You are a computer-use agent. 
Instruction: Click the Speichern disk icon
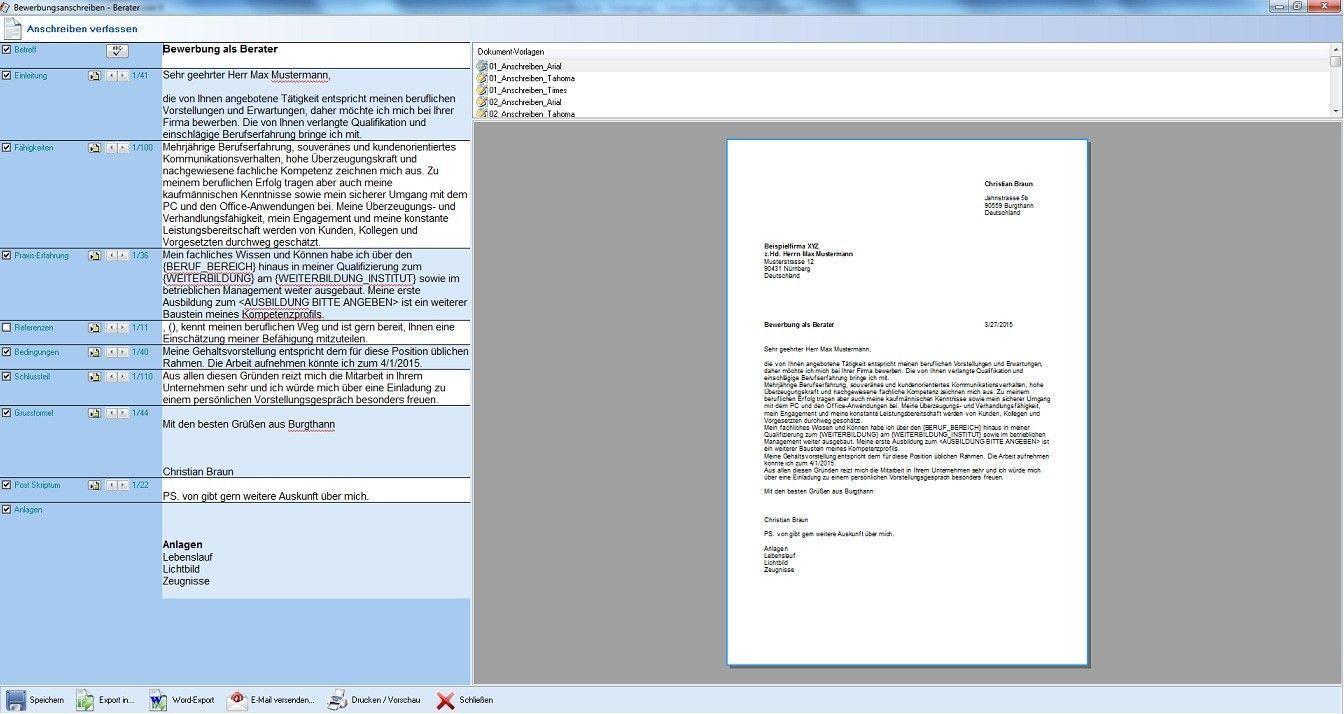[15, 700]
